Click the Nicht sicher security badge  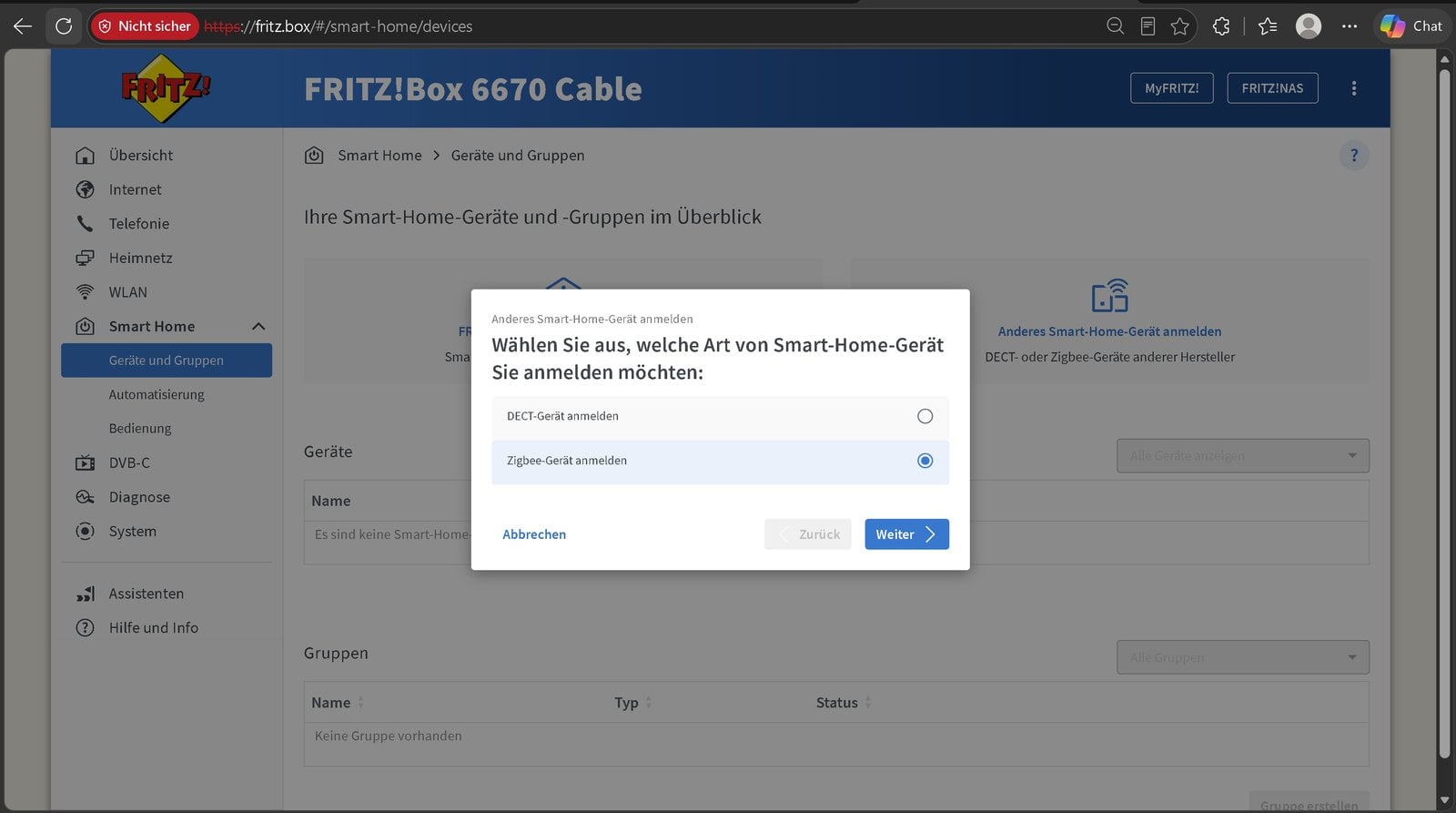point(145,26)
